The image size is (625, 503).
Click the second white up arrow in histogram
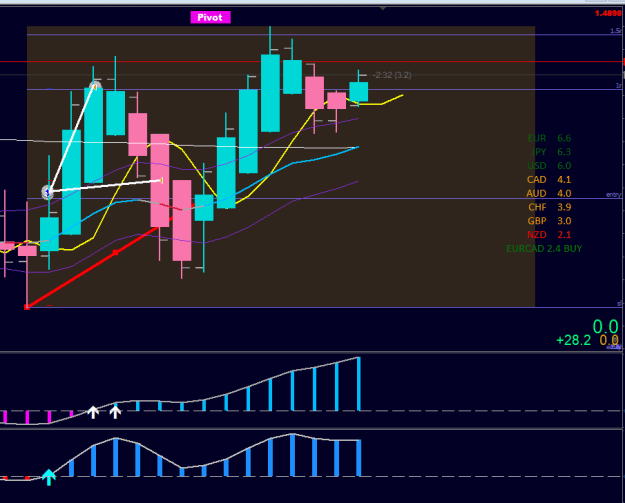point(115,413)
